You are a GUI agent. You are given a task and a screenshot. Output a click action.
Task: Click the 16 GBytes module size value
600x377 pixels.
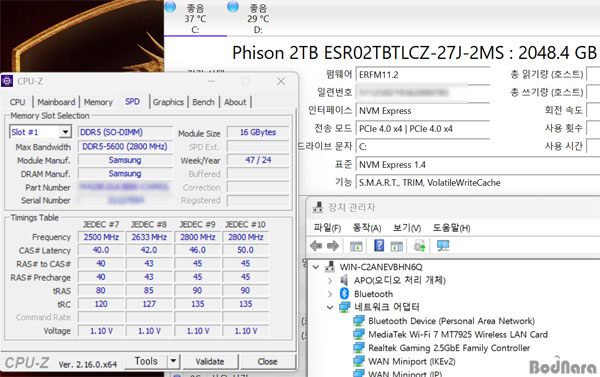pyautogui.click(x=258, y=132)
